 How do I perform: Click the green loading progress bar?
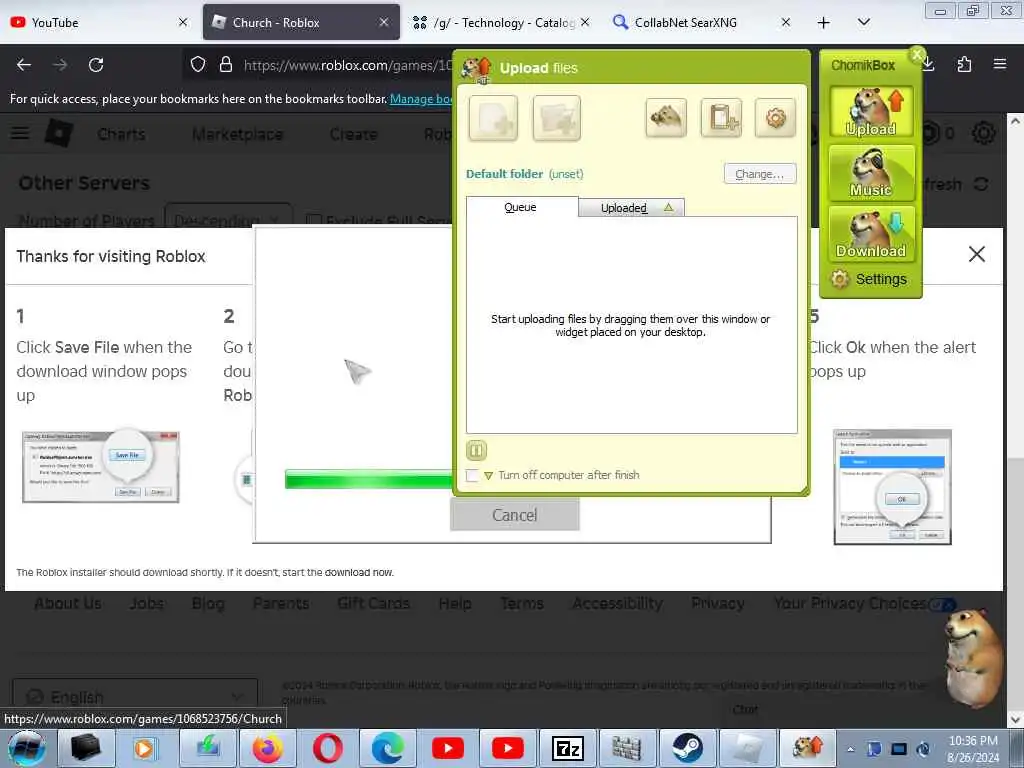click(368, 479)
